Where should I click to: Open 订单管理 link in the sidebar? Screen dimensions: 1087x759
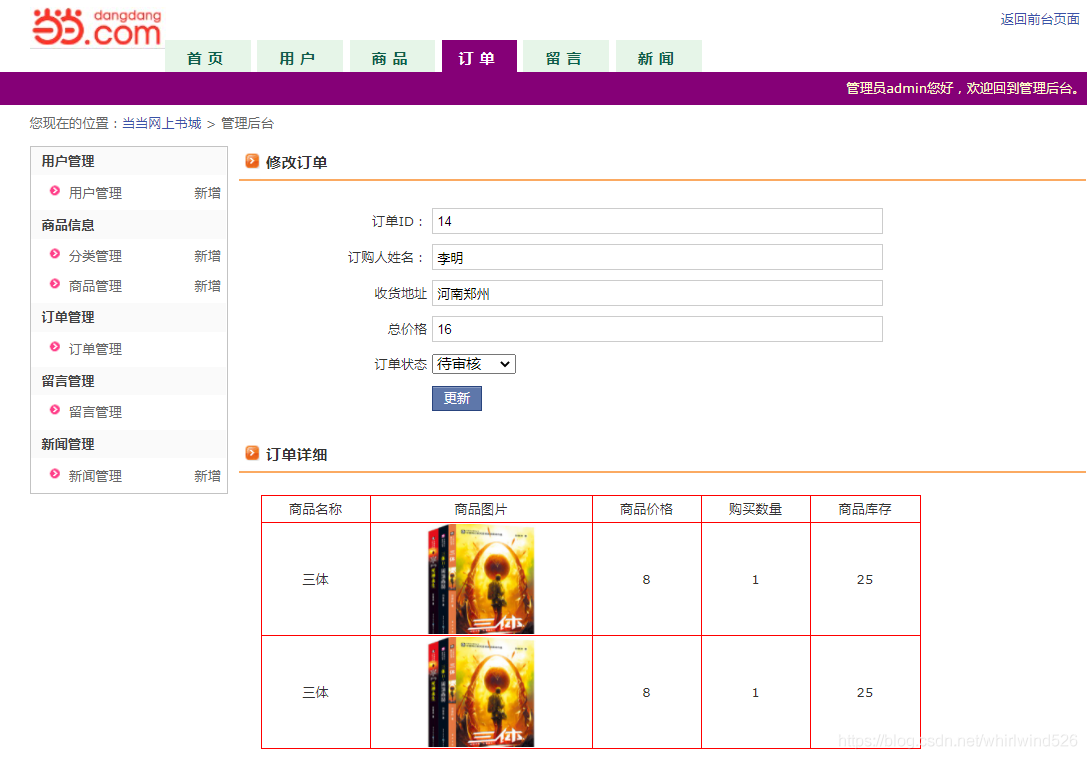point(95,349)
